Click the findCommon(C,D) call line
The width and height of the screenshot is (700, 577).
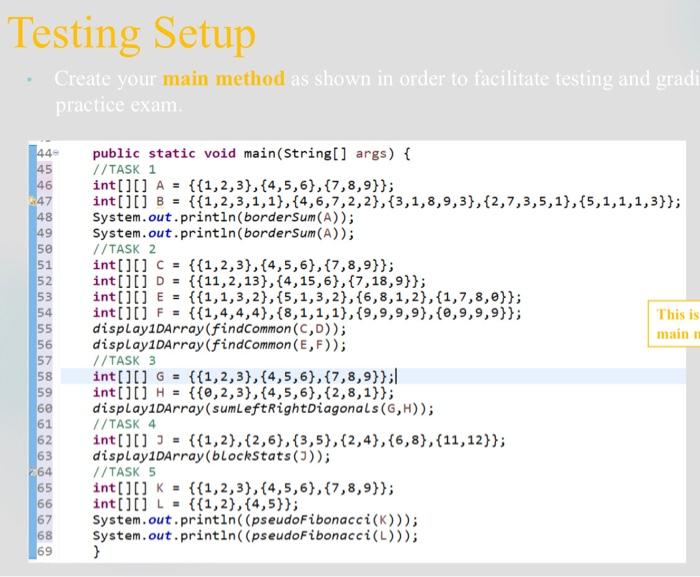[x=219, y=329]
